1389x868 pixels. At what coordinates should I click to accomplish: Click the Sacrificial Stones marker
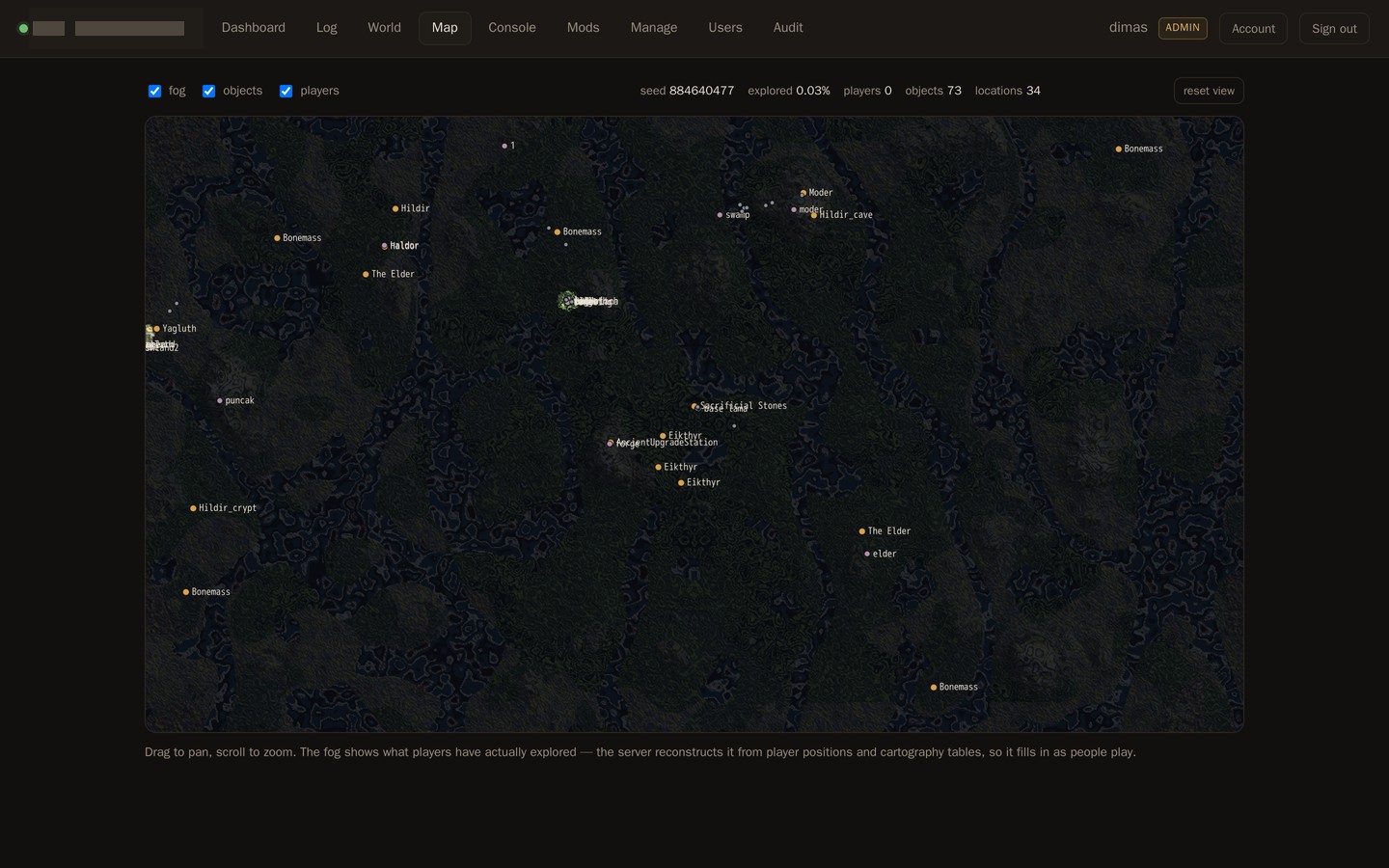click(x=694, y=406)
